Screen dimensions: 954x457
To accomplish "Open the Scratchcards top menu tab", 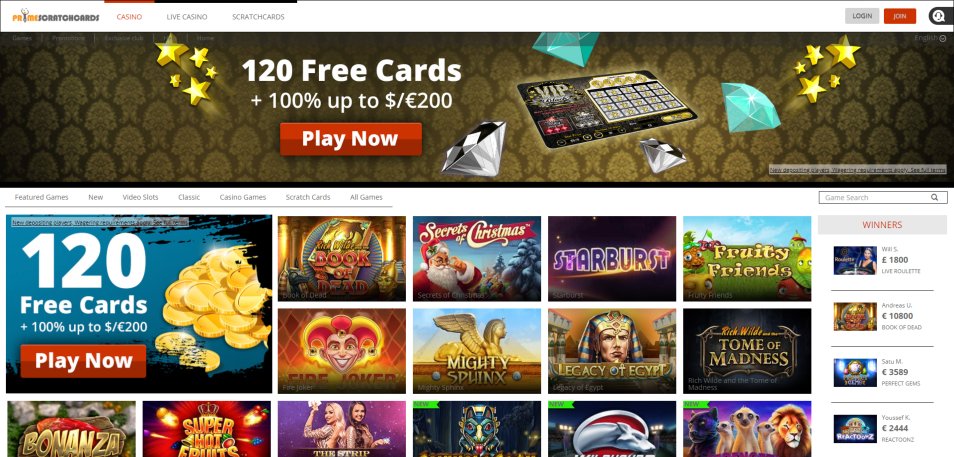I will 258,16.
